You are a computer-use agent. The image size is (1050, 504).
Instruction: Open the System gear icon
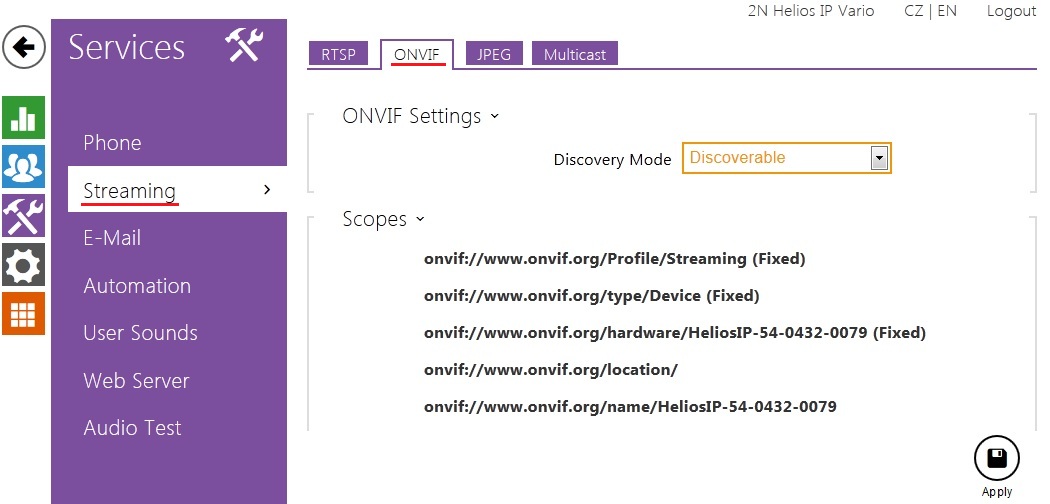tap(23, 265)
